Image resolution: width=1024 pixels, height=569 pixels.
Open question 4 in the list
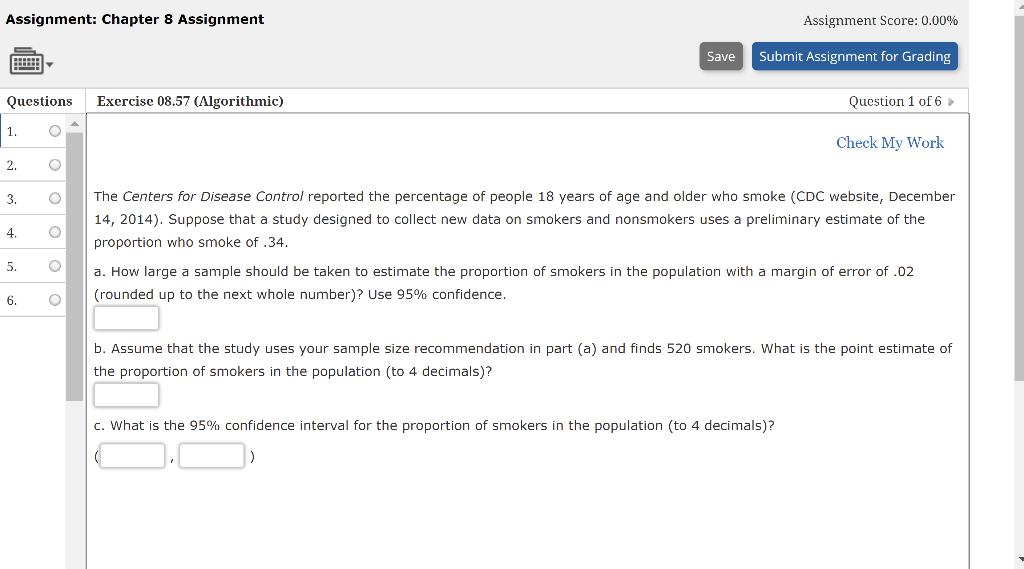tap(33, 233)
